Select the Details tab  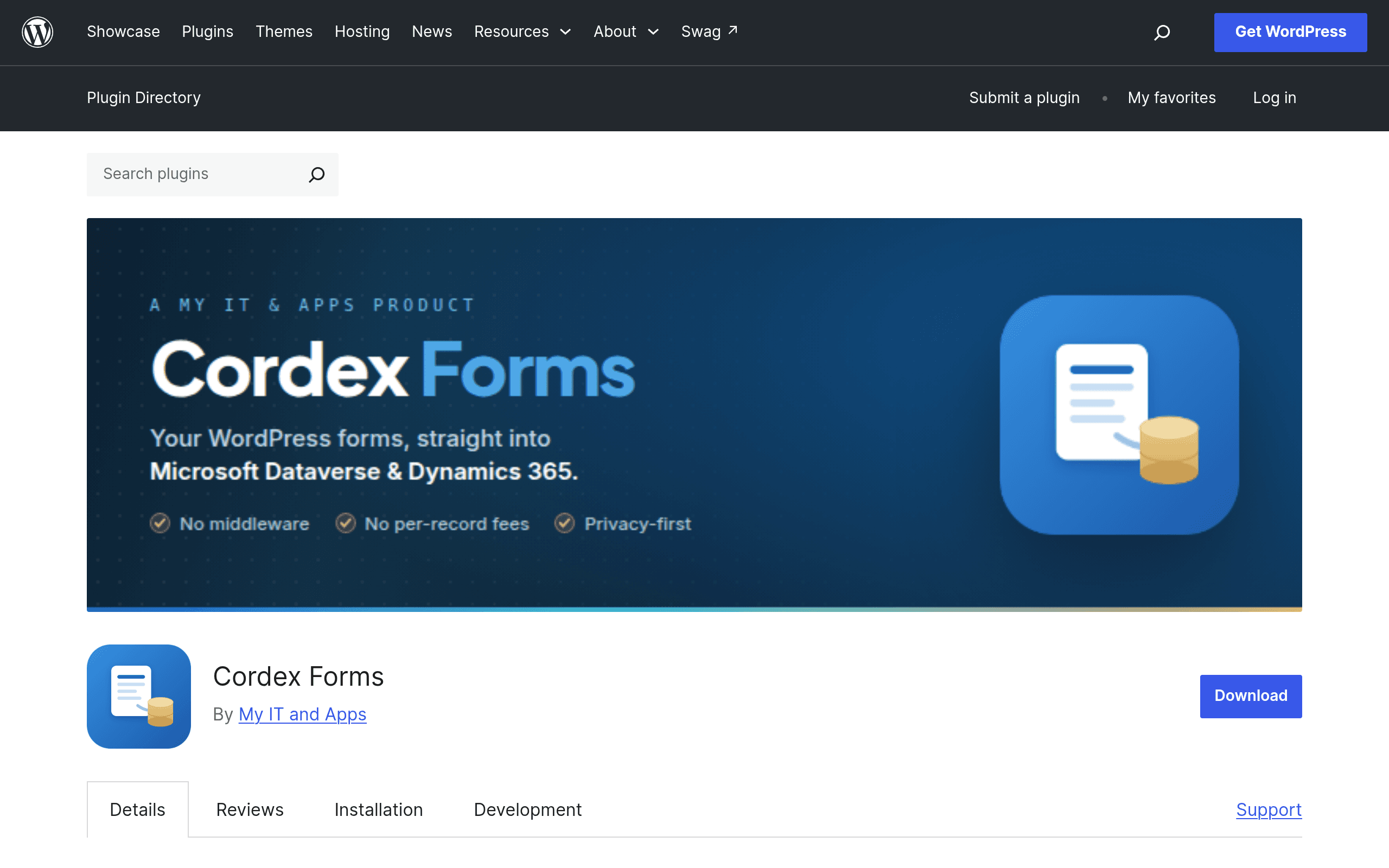[x=138, y=809]
